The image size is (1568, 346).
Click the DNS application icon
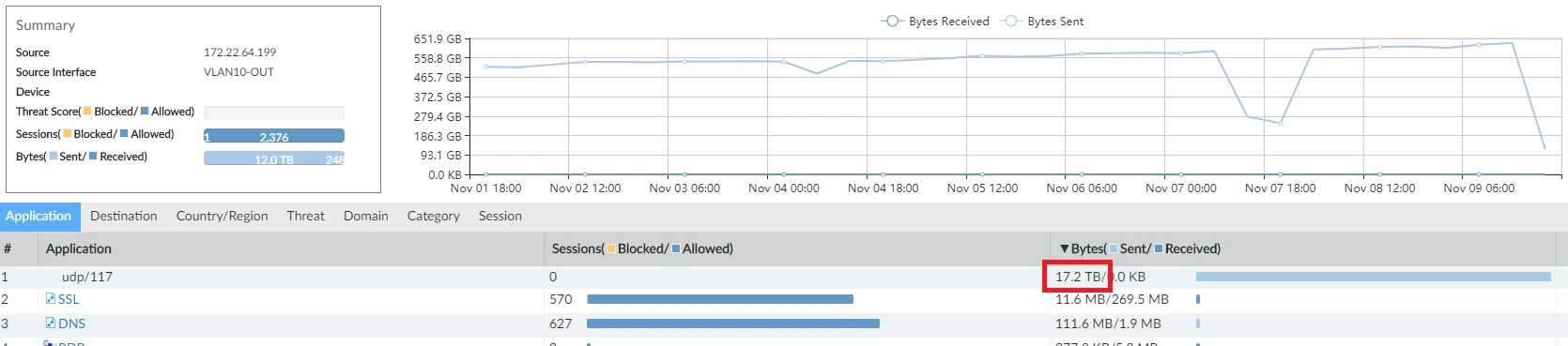[x=51, y=323]
